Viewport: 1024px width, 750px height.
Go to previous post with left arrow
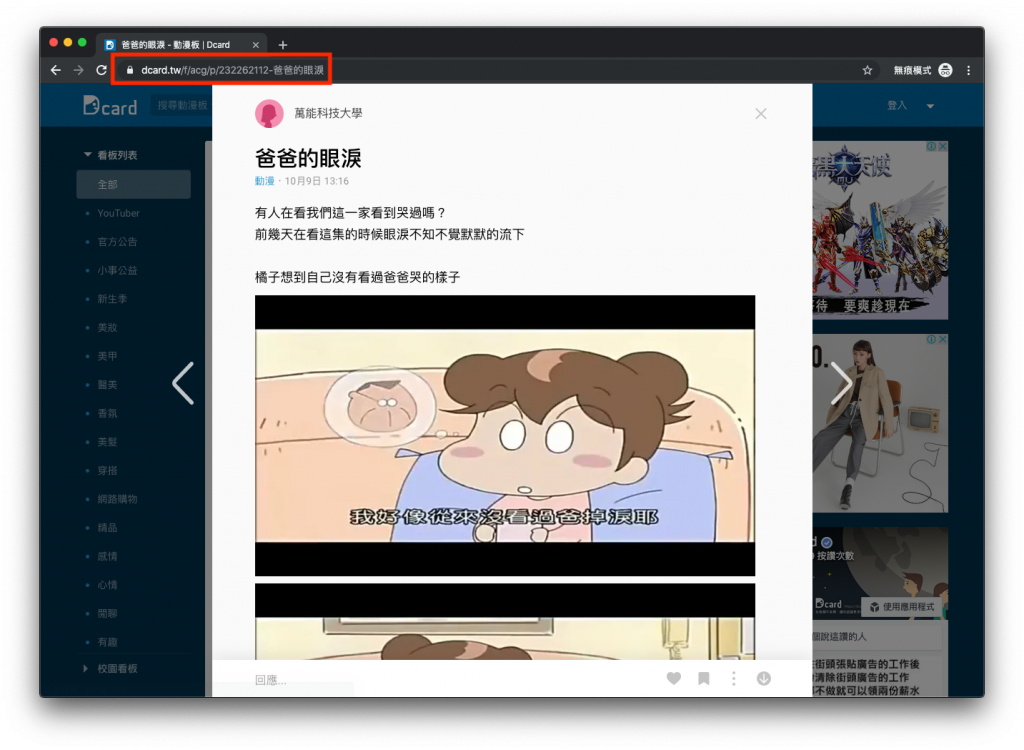click(184, 383)
